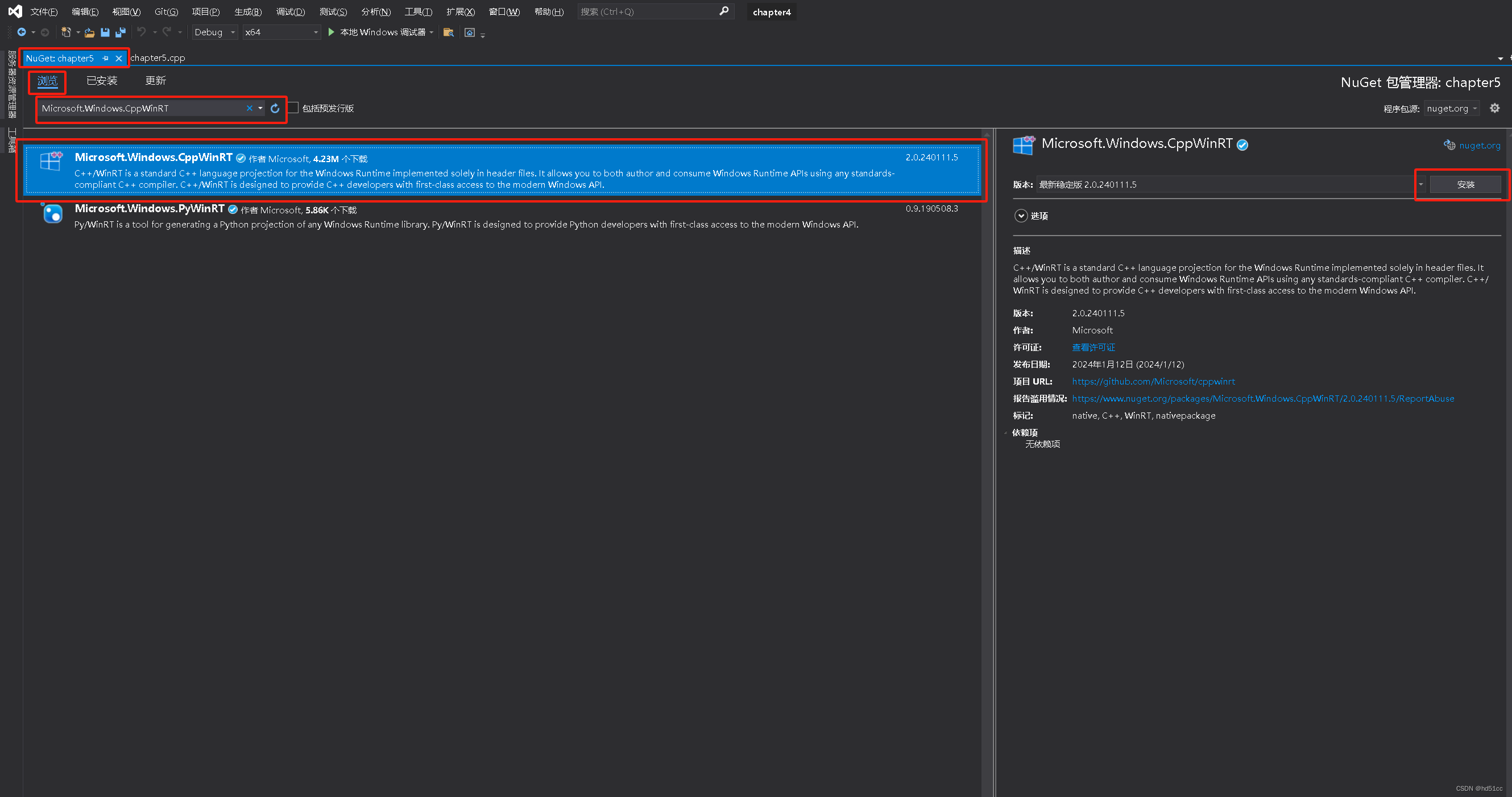This screenshot has height=797, width=1512.
Task: Pin the NuGet: chapter5 tab
Action: 106,58
